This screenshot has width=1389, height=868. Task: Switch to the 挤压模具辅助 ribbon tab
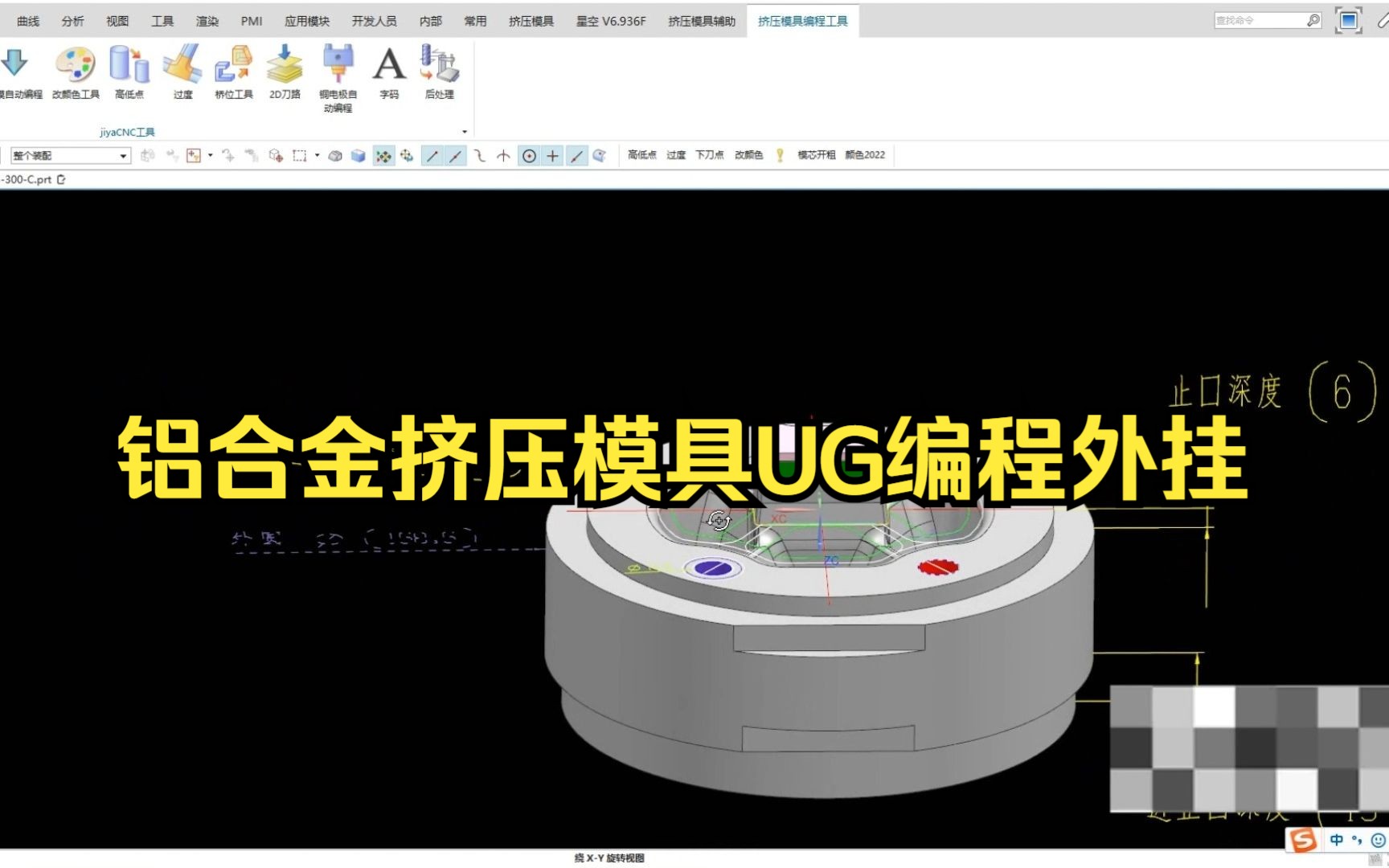[701, 22]
